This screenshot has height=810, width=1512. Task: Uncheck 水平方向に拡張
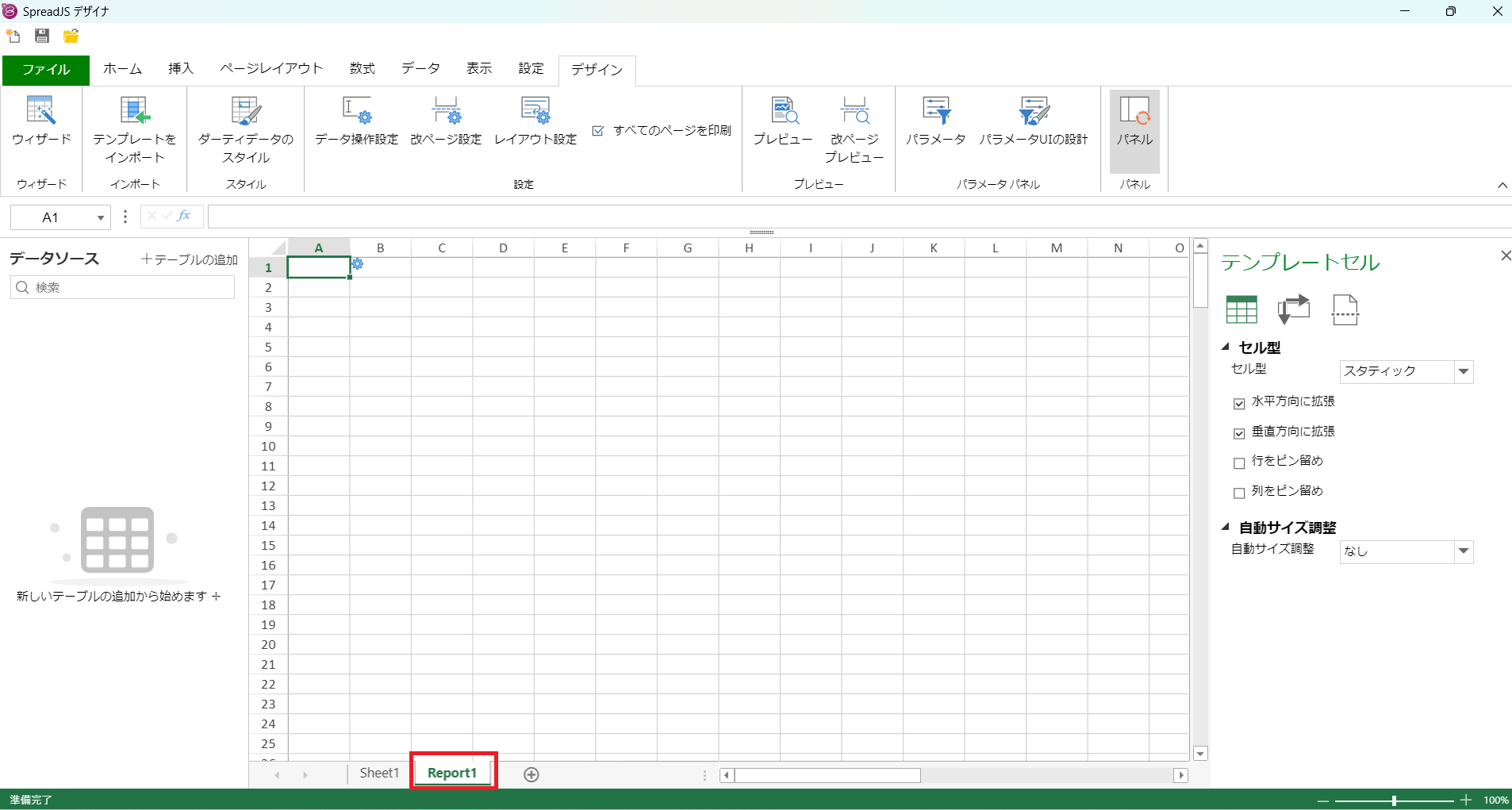[1239, 403]
